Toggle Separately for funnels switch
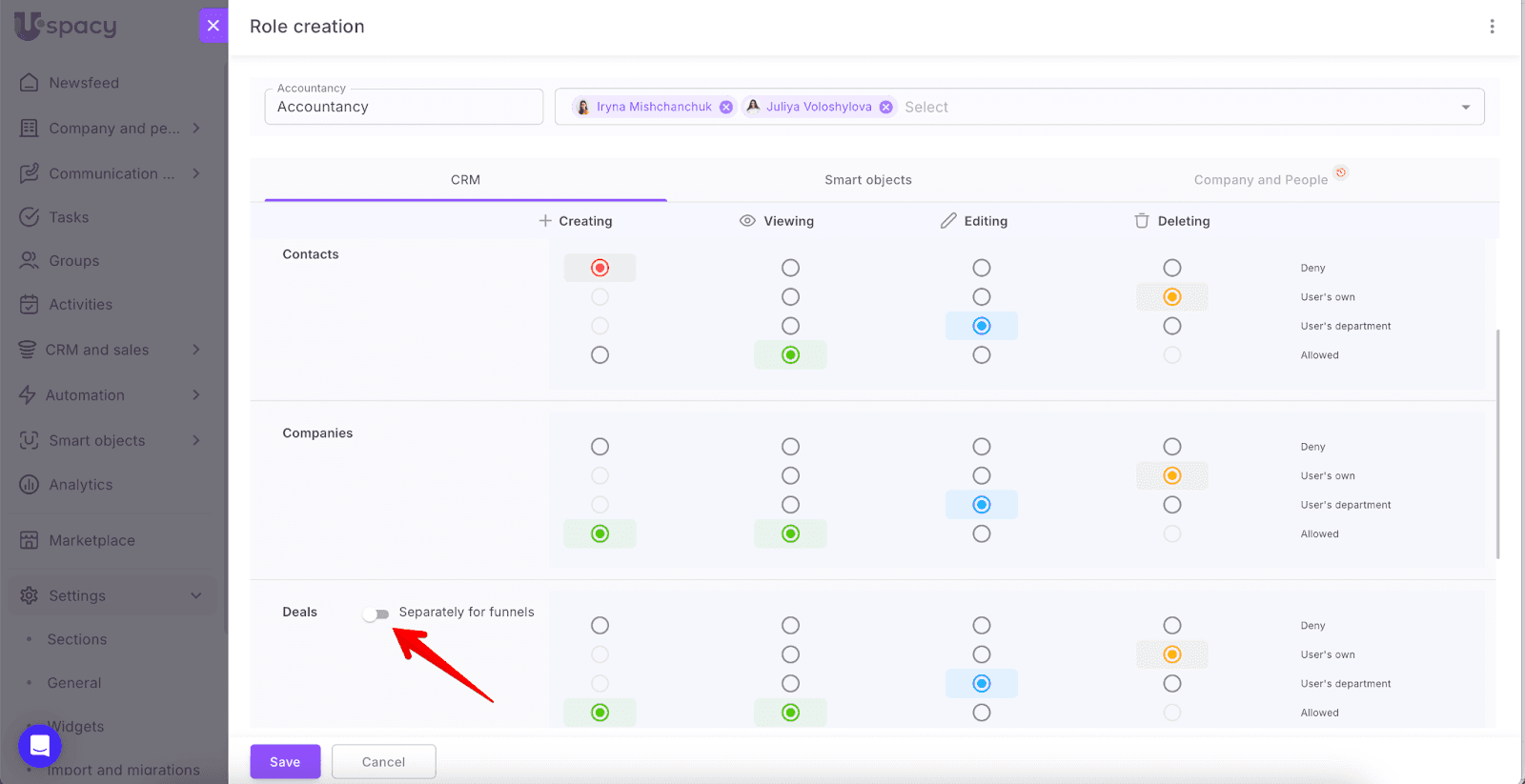Viewport: 1525px width, 784px height. 376,614
